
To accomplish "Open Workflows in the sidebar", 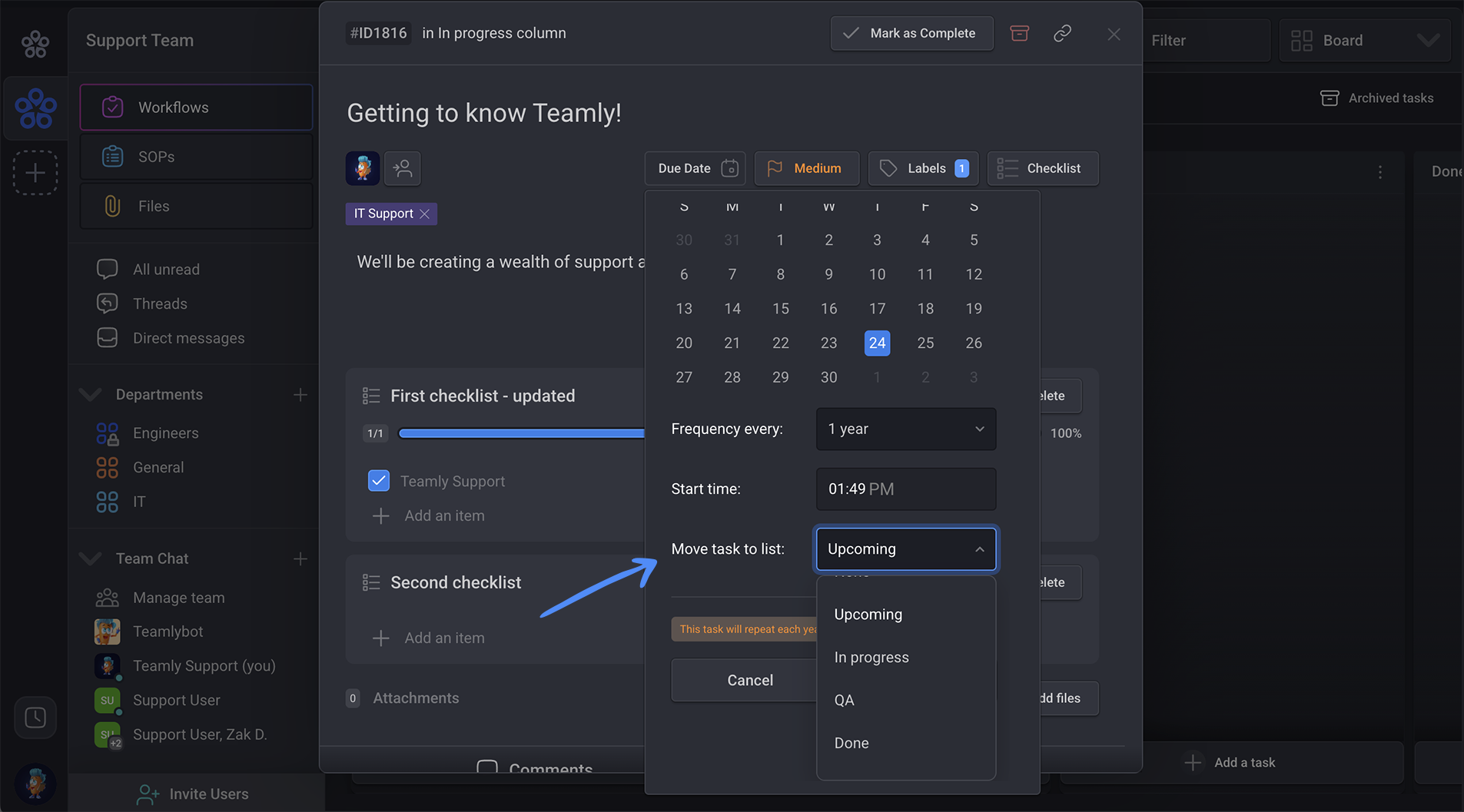I will (x=196, y=108).
